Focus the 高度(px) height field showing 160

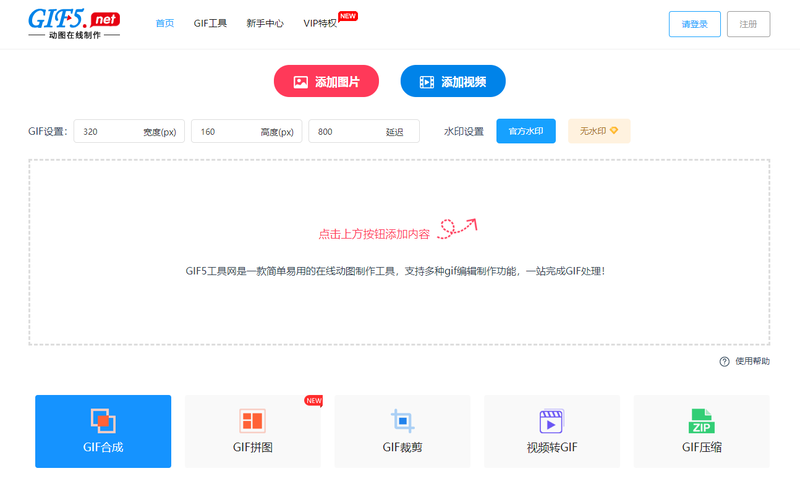[246, 132]
